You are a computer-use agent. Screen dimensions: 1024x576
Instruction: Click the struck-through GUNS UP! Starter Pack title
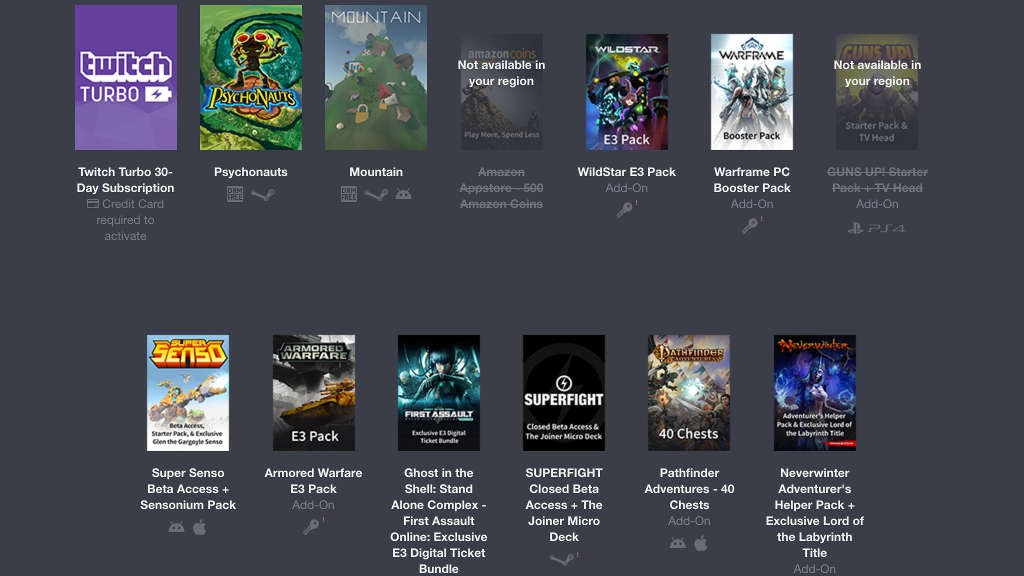(x=877, y=180)
